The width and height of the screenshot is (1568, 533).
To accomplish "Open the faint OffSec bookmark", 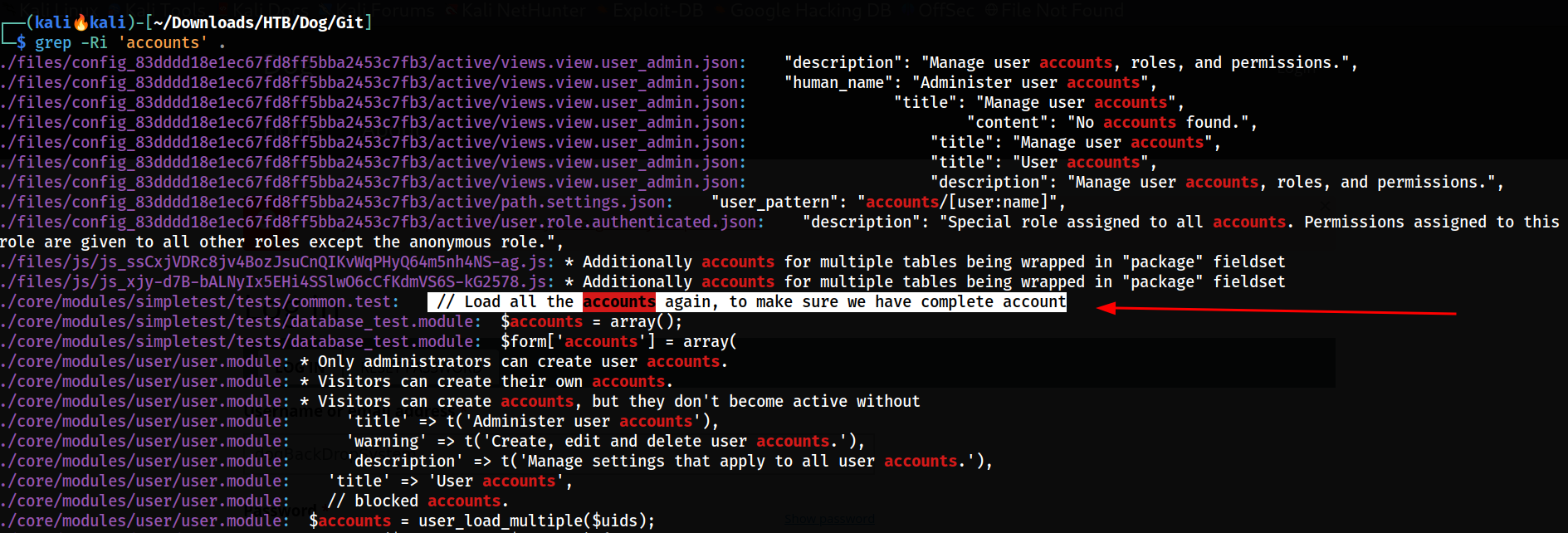I will 946,11.
